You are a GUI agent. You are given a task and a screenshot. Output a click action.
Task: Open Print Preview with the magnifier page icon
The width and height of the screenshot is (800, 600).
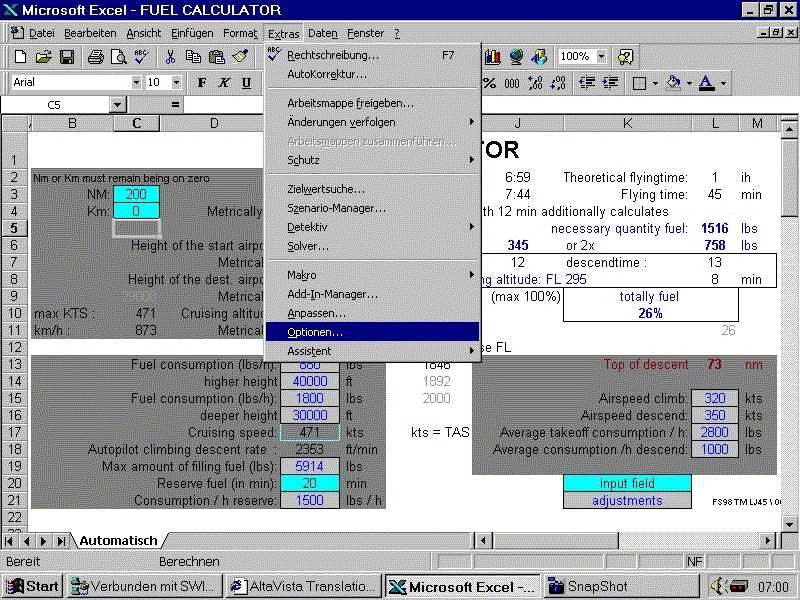point(118,57)
